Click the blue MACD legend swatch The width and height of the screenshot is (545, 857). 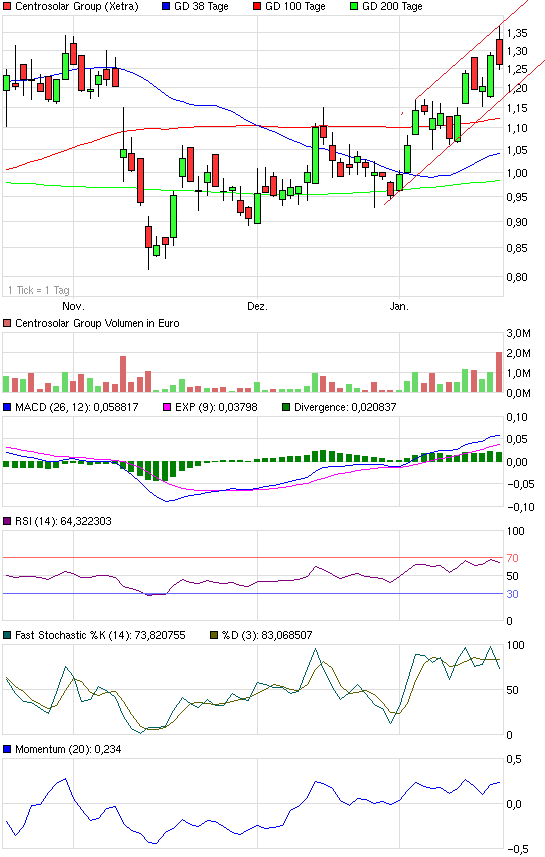(x=7, y=407)
